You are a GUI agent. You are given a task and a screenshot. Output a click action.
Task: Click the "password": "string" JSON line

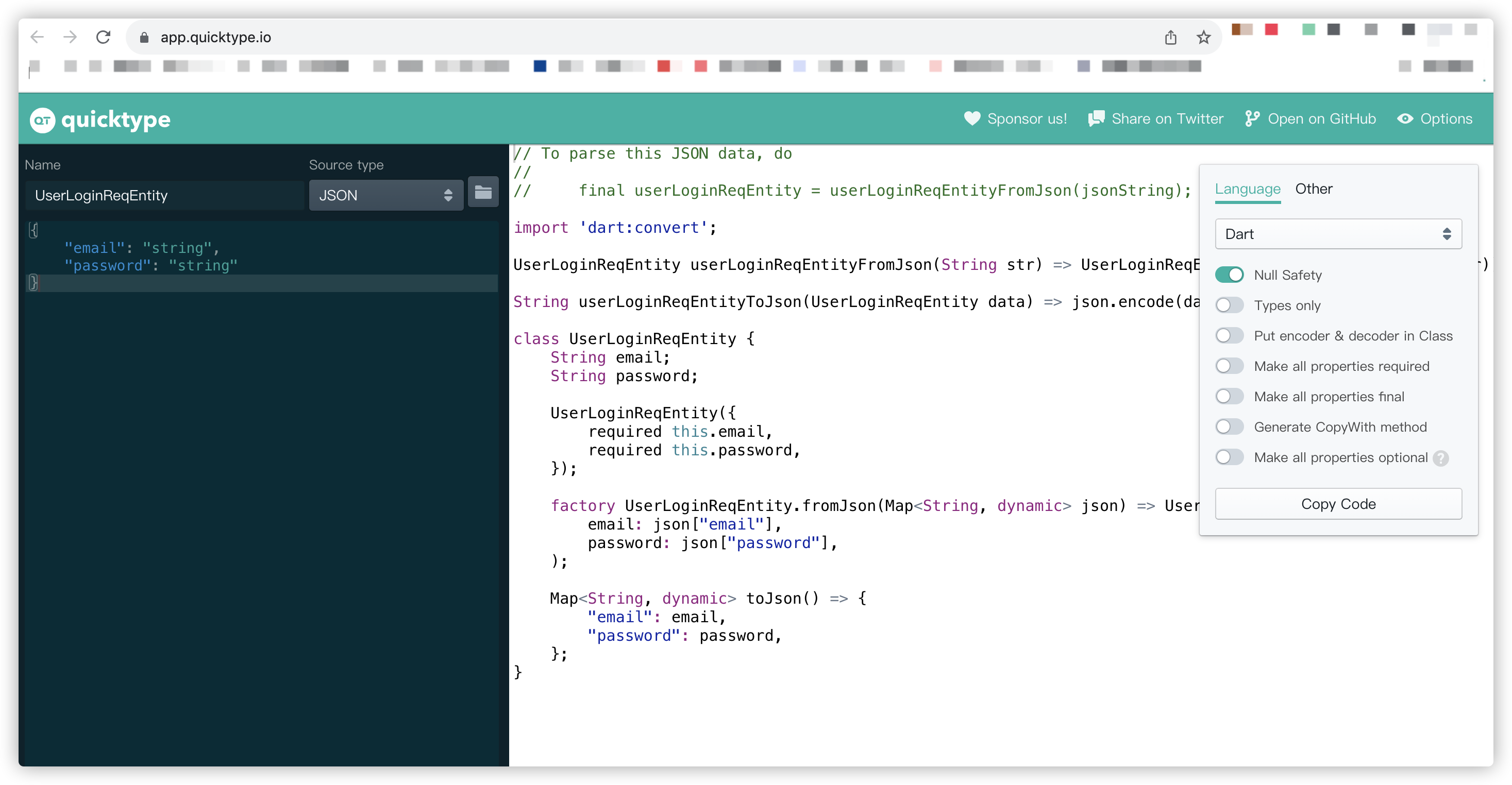[x=151, y=265]
